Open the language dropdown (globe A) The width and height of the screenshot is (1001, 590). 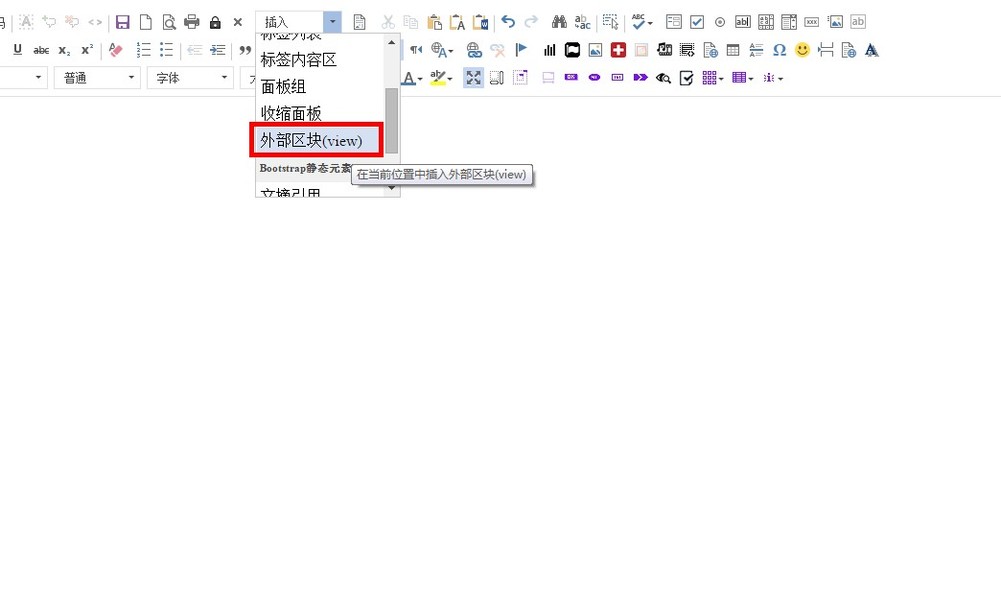coord(442,50)
